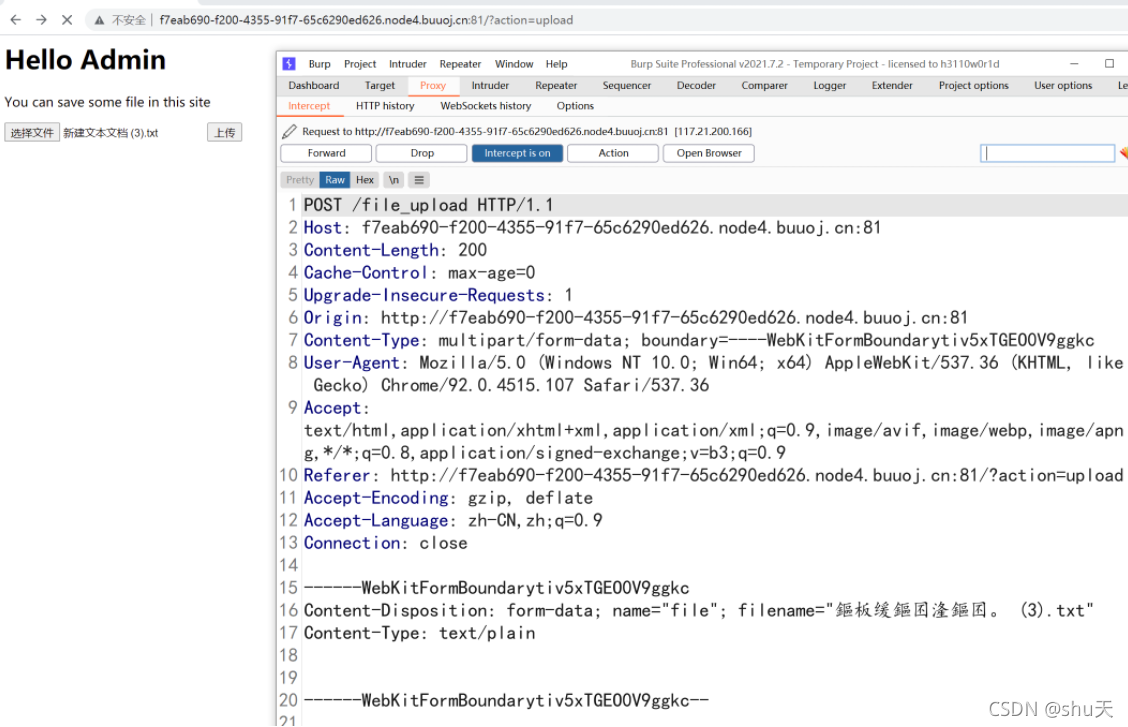Minimize the Burp Suite window

[x=1074, y=64]
